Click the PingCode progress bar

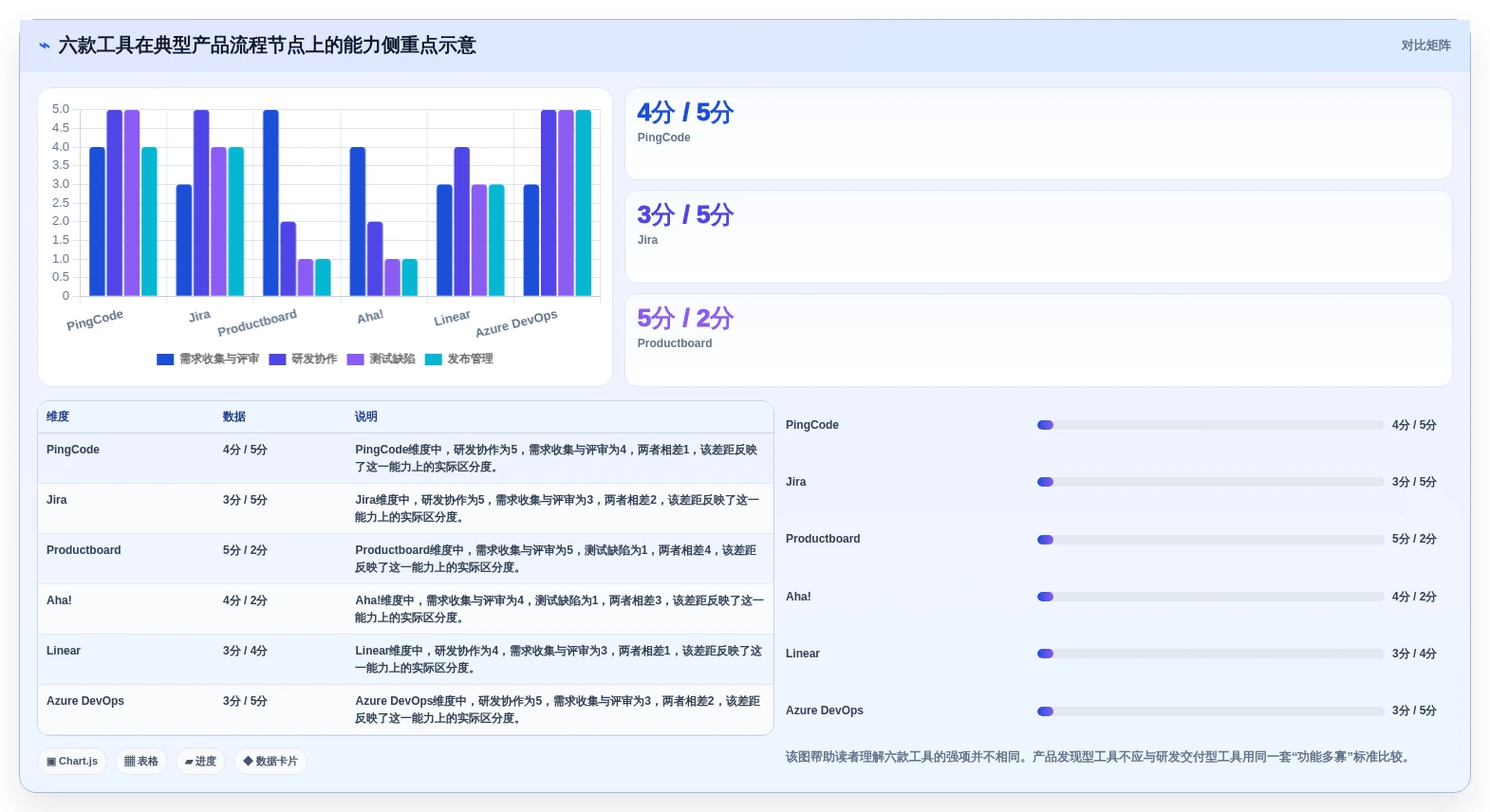1210,425
